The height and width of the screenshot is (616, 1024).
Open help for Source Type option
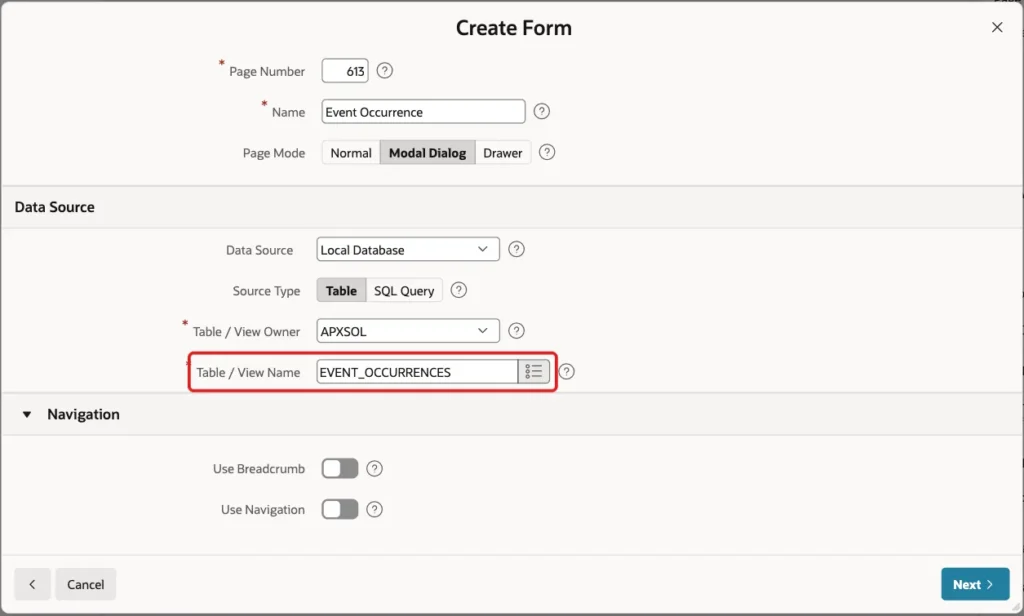458,290
